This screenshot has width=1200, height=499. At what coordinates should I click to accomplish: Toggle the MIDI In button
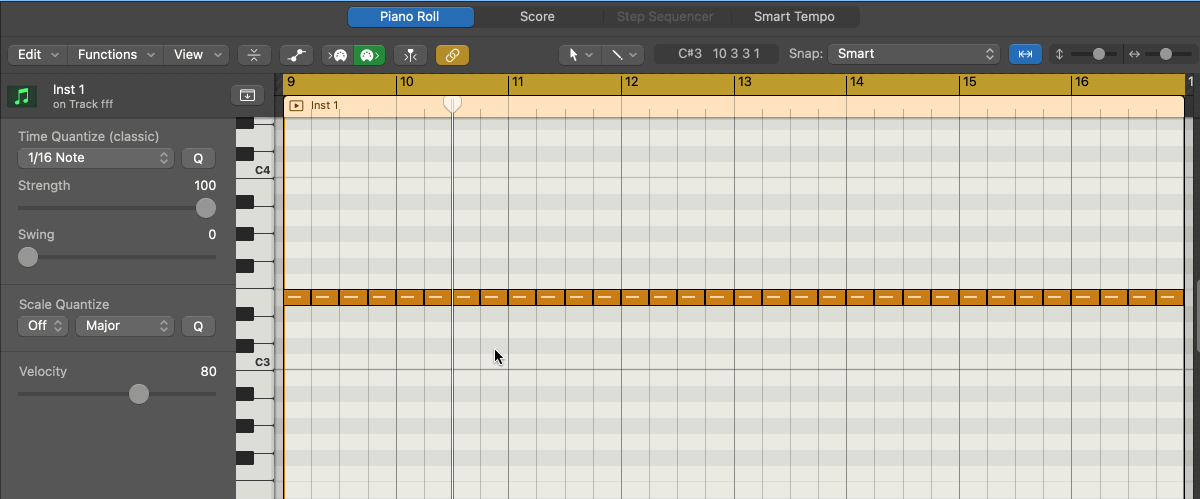337,55
